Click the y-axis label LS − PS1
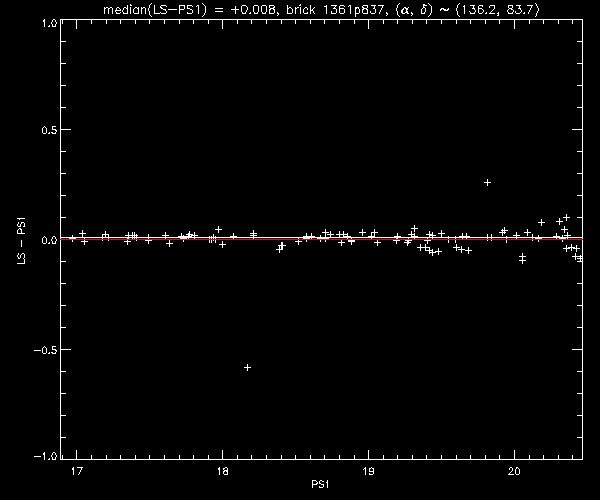This screenshot has height=500, width=600. (21, 241)
